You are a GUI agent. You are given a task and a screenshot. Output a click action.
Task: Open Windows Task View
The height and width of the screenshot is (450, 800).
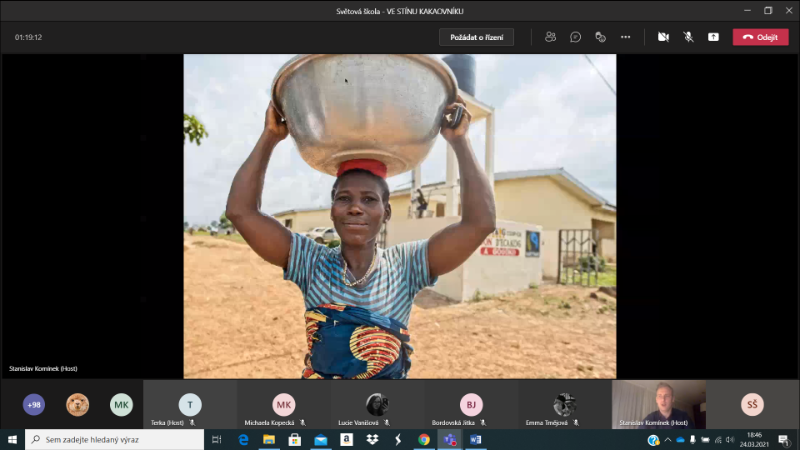point(217,440)
